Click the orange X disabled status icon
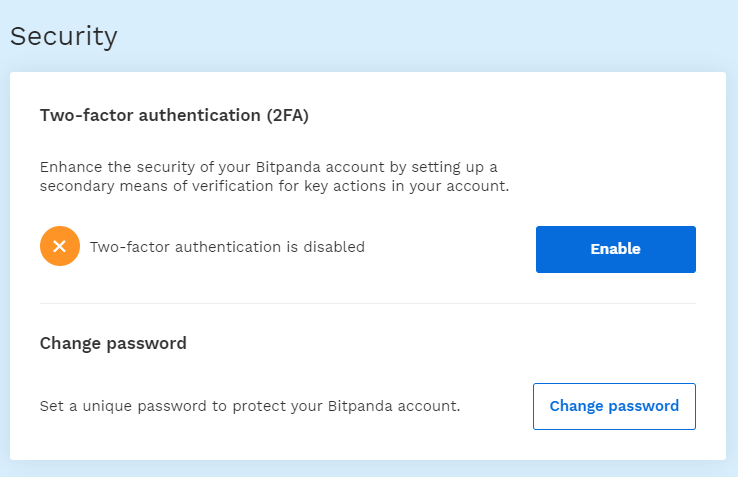 (60, 246)
